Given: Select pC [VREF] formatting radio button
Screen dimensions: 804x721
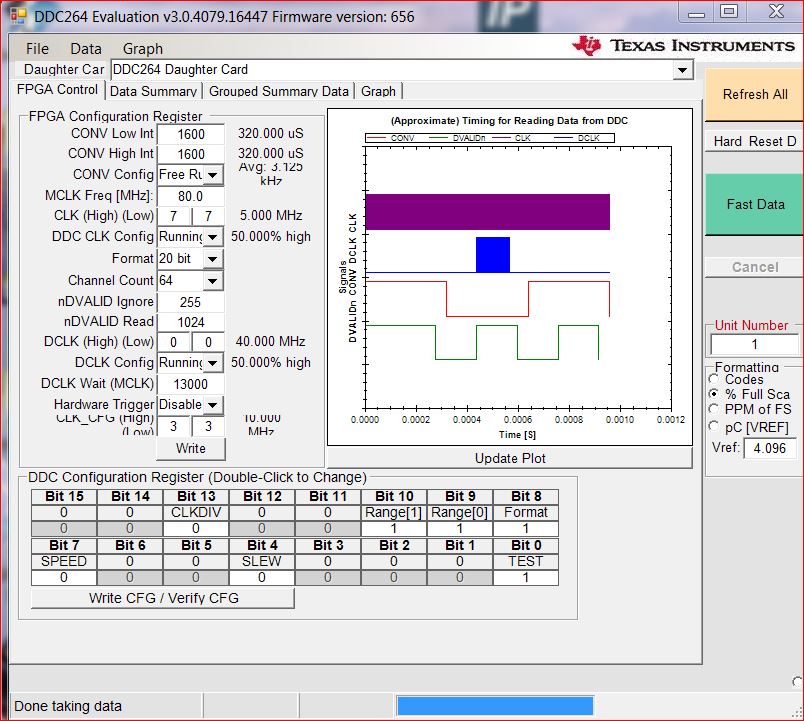Looking at the screenshot, I should [713, 426].
